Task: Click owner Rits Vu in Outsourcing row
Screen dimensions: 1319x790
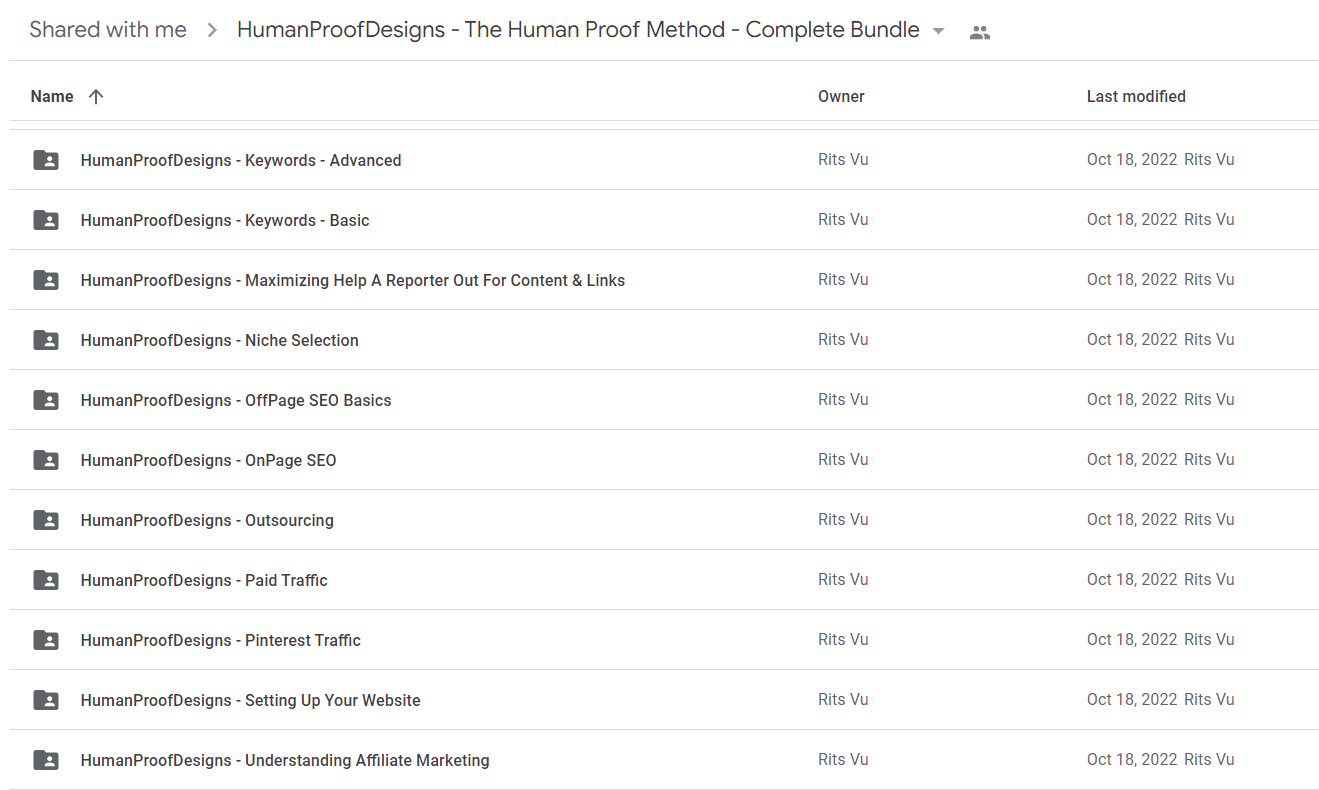Action: 843,520
